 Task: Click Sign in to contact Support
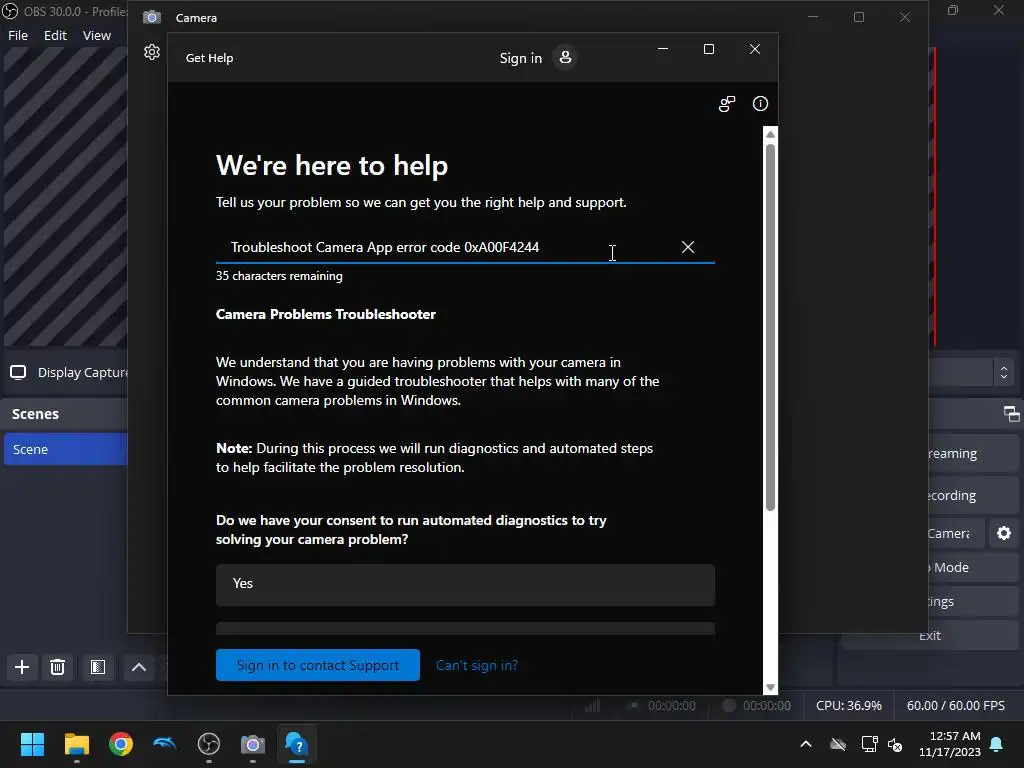(317, 665)
